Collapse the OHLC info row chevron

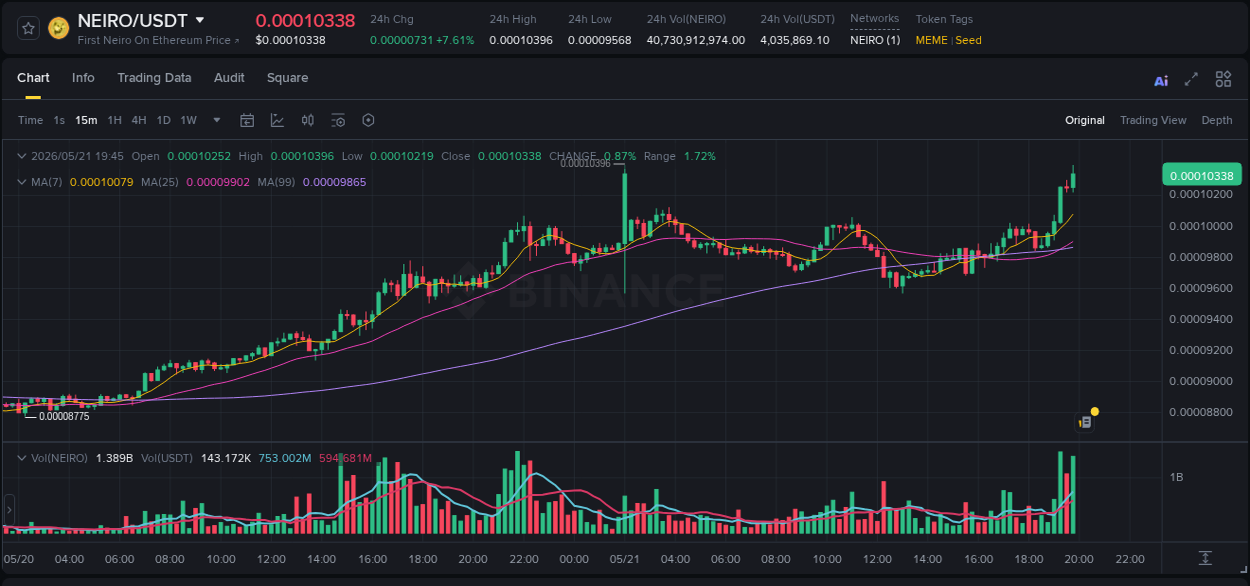coord(22,156)
